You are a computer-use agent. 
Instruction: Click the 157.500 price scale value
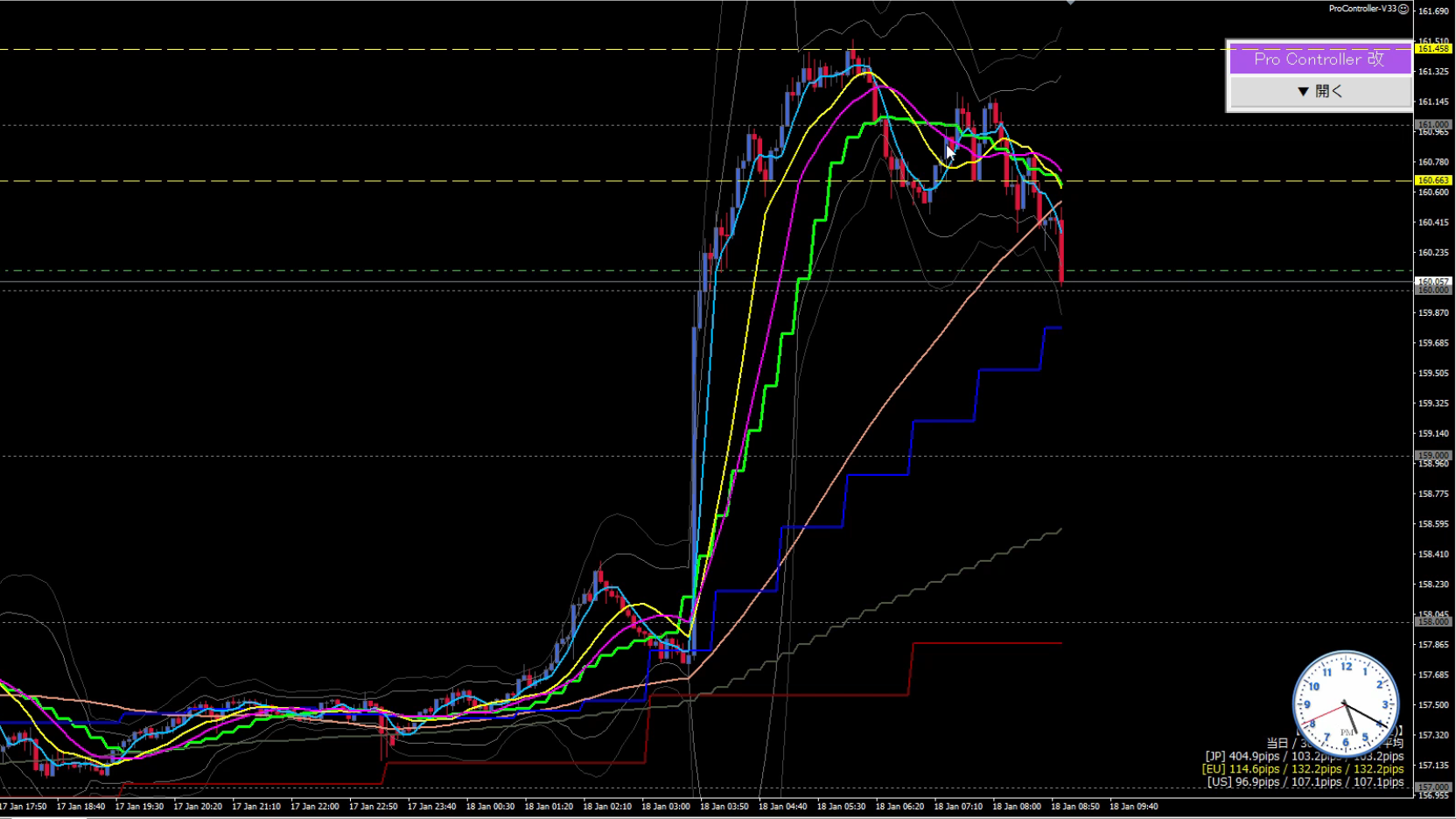pos(1433,705)
